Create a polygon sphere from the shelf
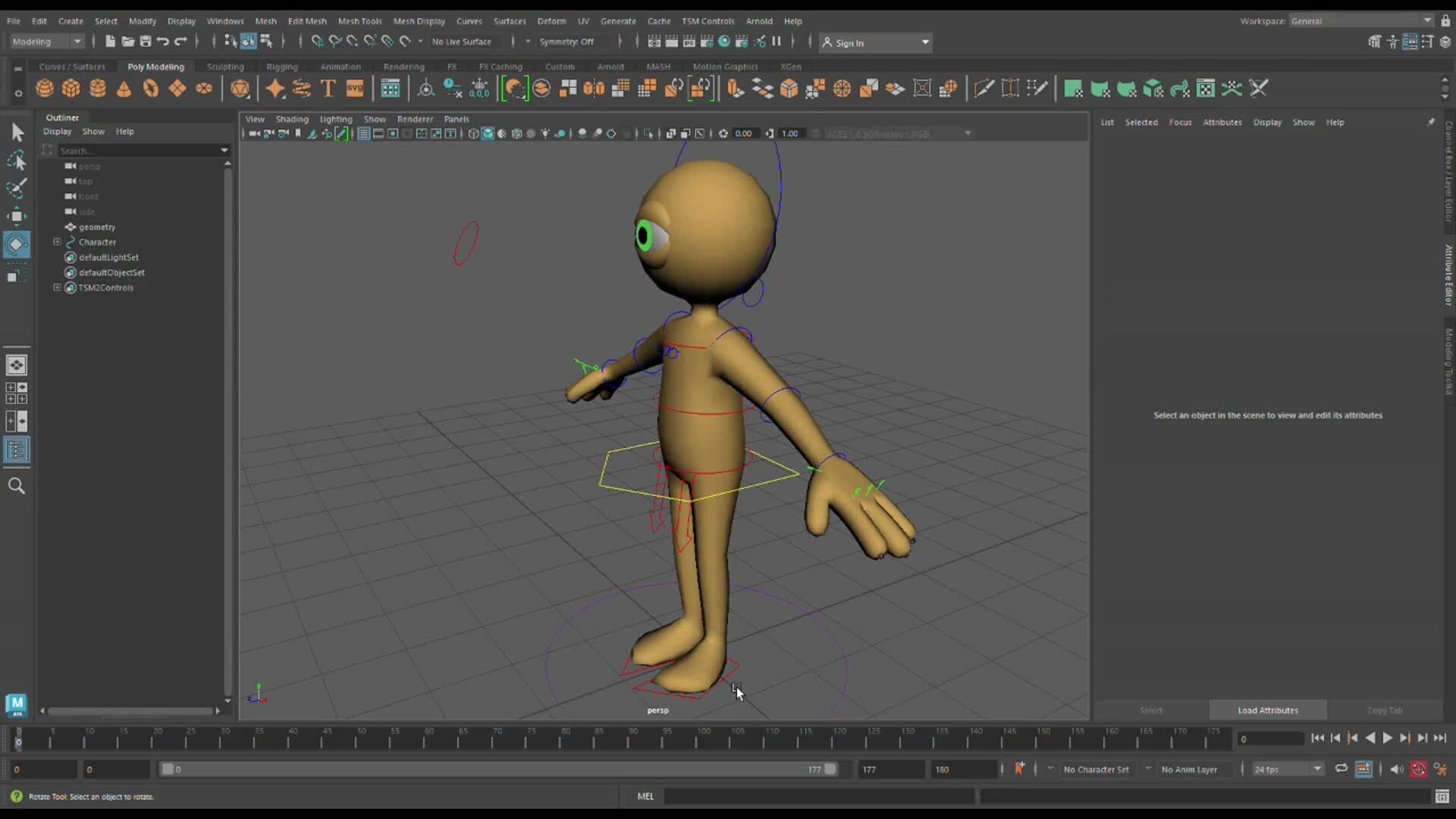This screenshot has width=1456, height=819. (44, 88)
